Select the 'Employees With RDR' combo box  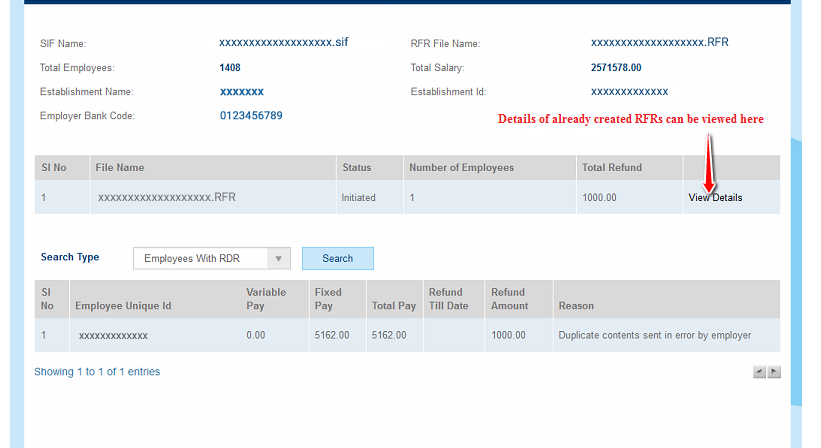(201, 259)
